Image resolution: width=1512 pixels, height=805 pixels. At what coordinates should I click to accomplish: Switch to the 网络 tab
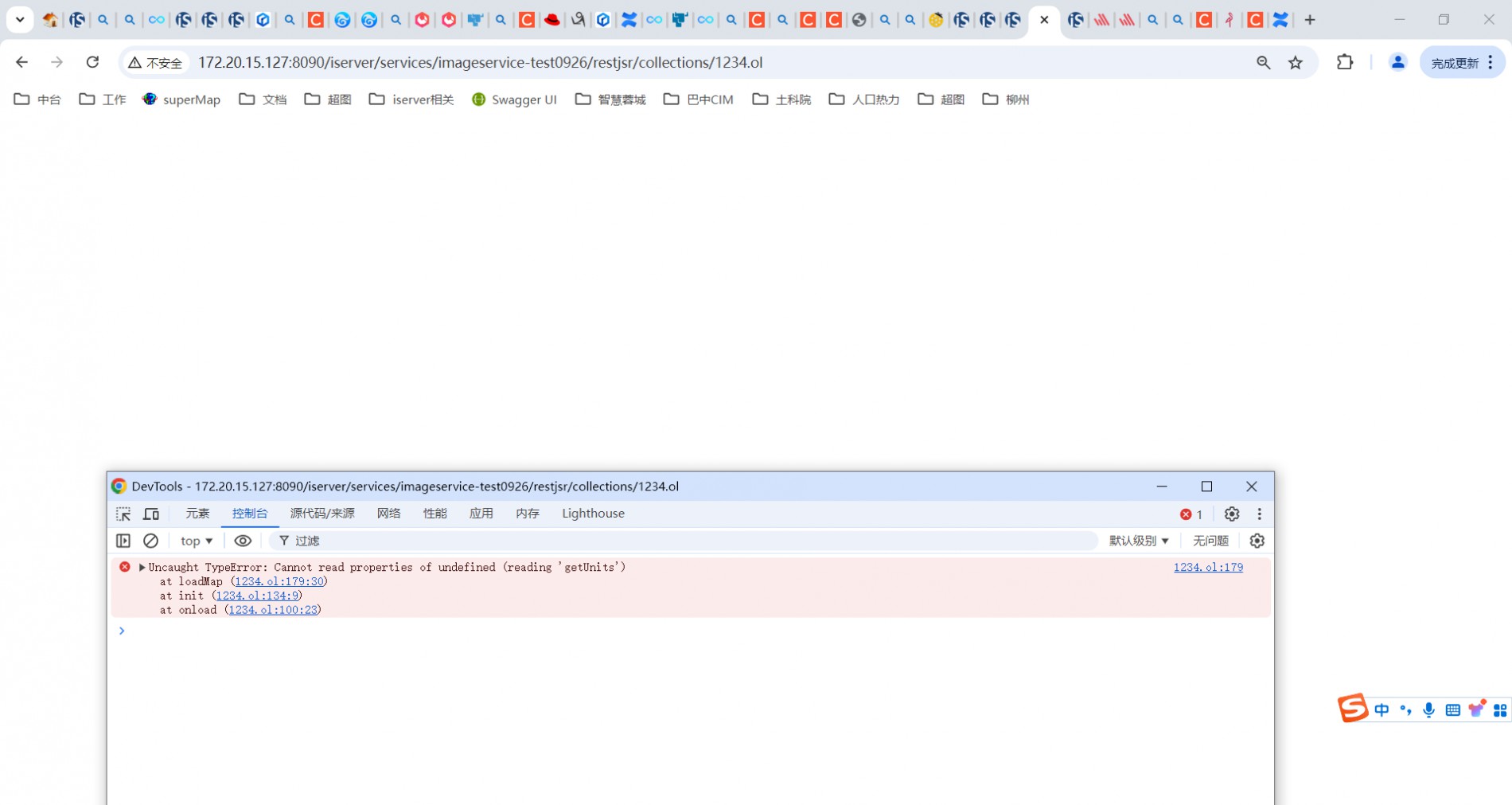[389, 514]
